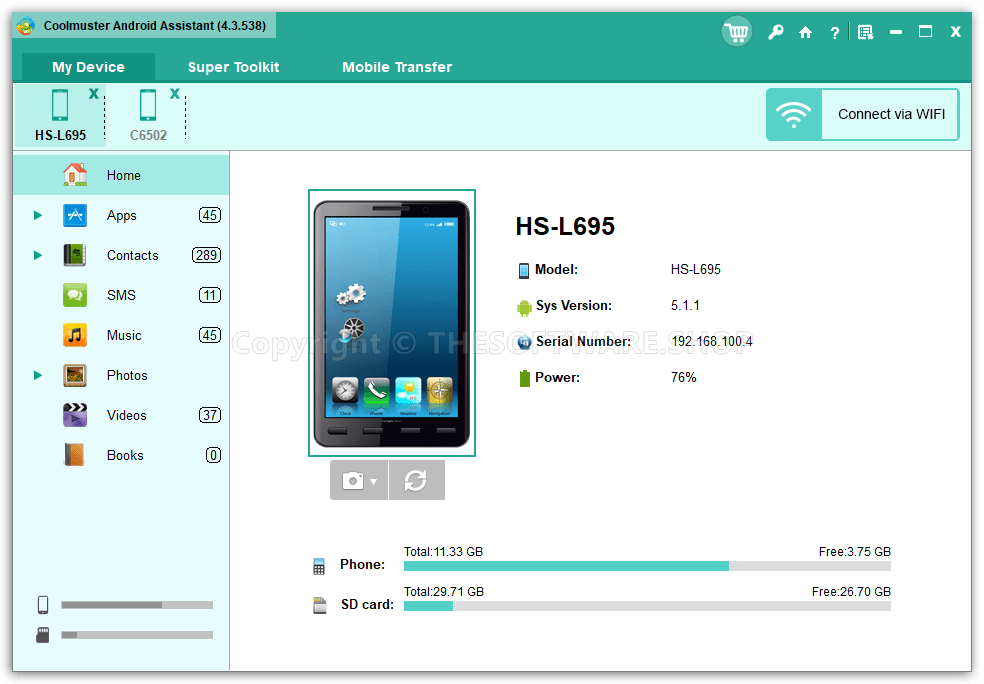Click the sidebar SD card mini bar

[x=137, y=635]
